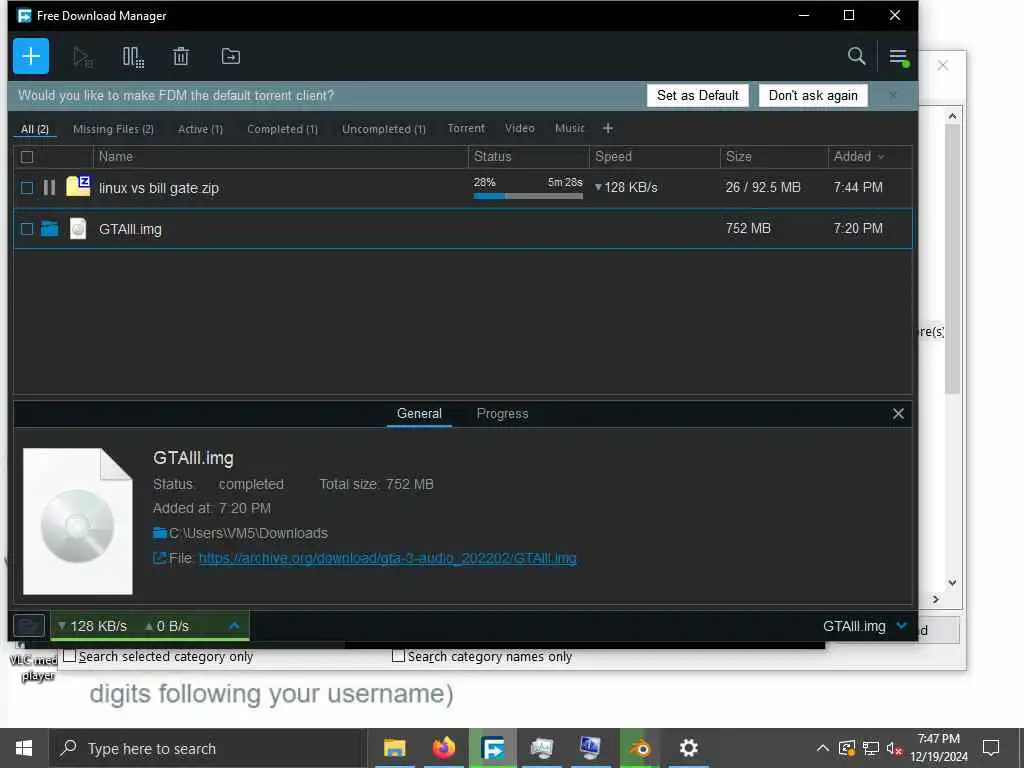Filter by Uncompleted (1) tab

(x=383, y=129)
